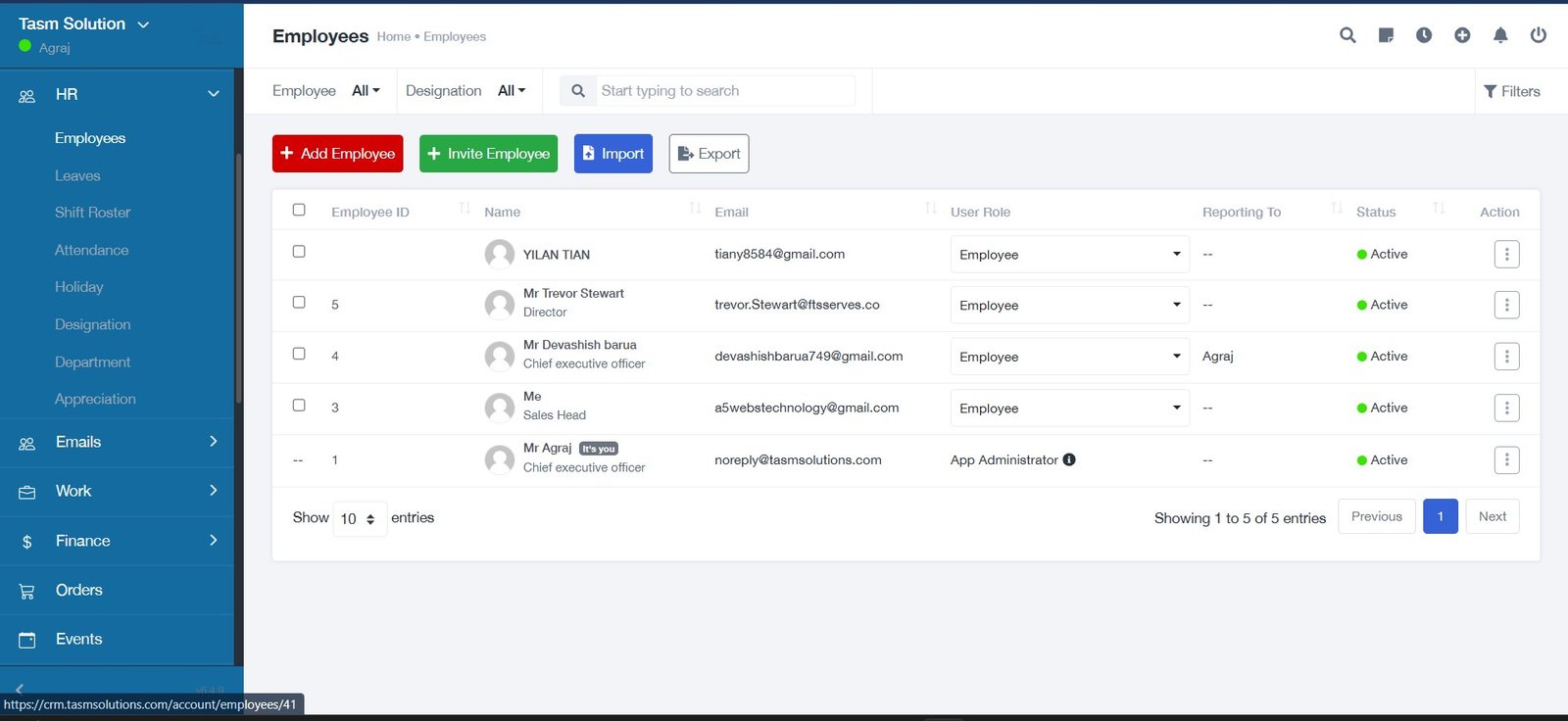This screenshot has width=1568, height=721.
Task: Change the Show entries count selector
Action: click(360, 519)
